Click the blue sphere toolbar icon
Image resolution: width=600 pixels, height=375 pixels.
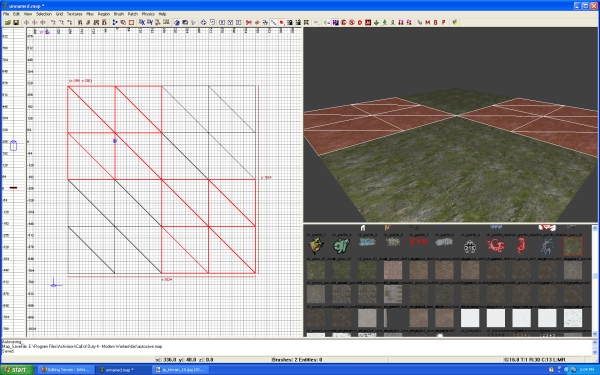point(177,23)
